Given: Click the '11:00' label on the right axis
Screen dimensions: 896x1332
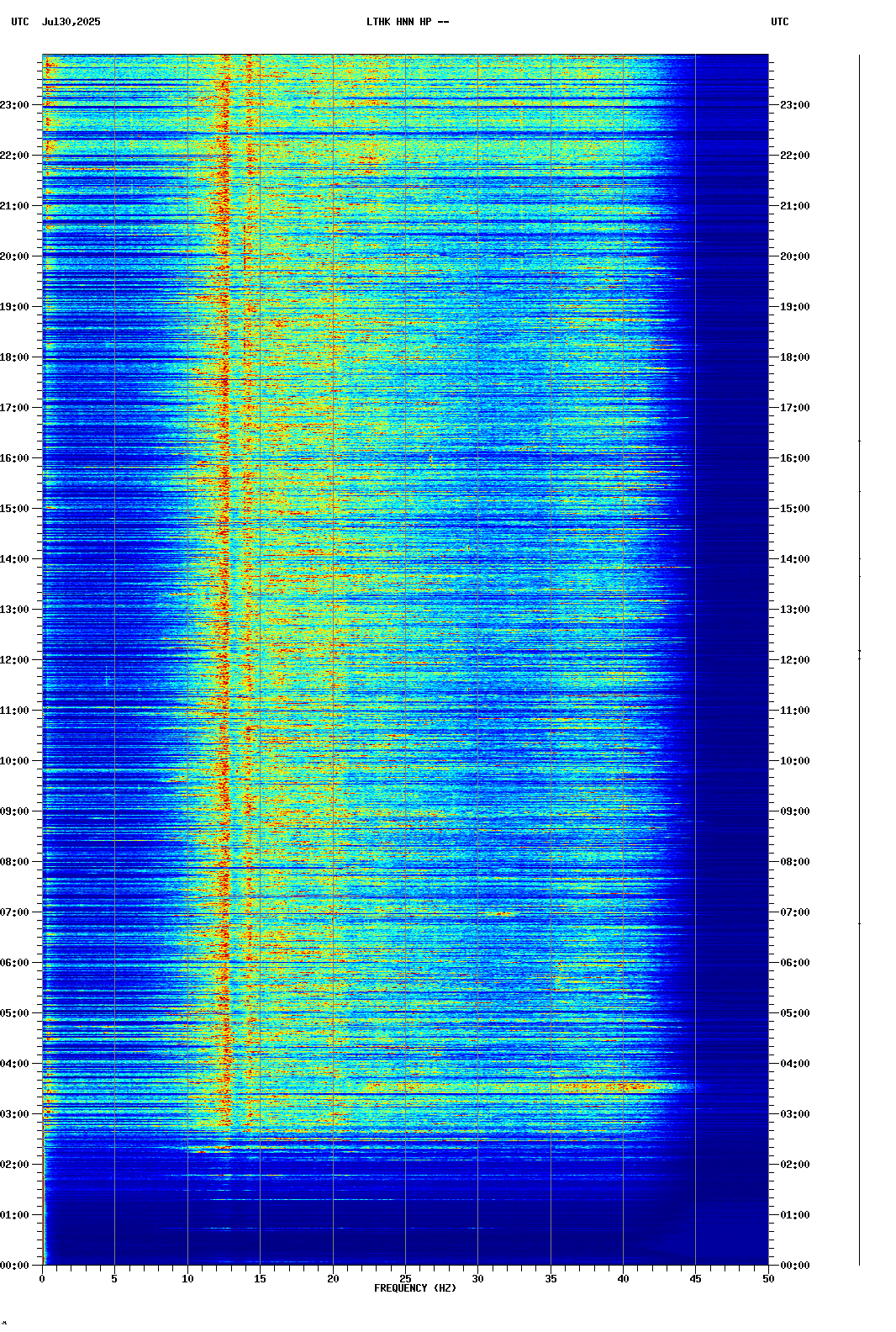Looking at the screenshot, I should (795, 711).
